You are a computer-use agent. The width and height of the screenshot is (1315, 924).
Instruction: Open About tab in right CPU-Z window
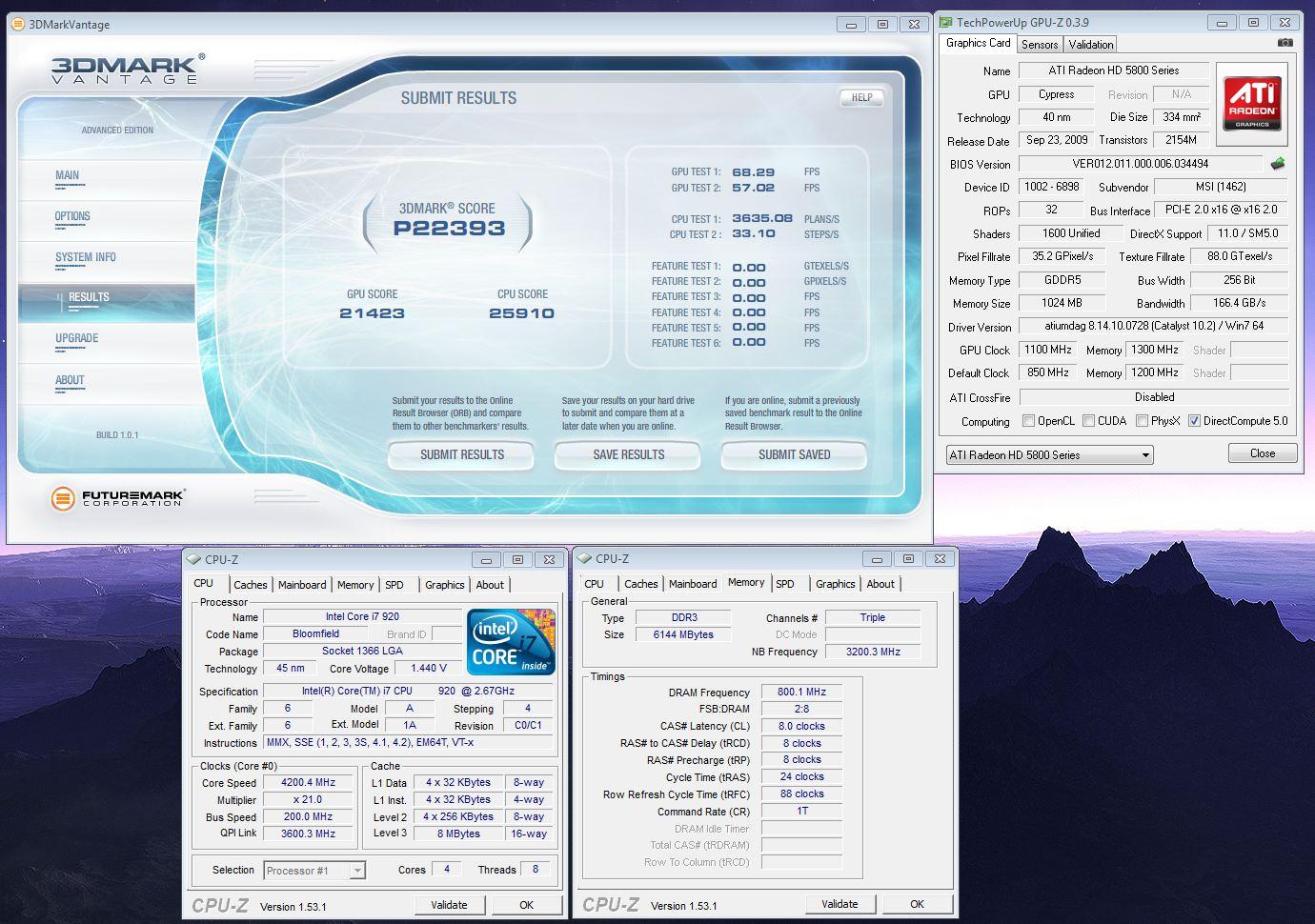tap(880, 584)
